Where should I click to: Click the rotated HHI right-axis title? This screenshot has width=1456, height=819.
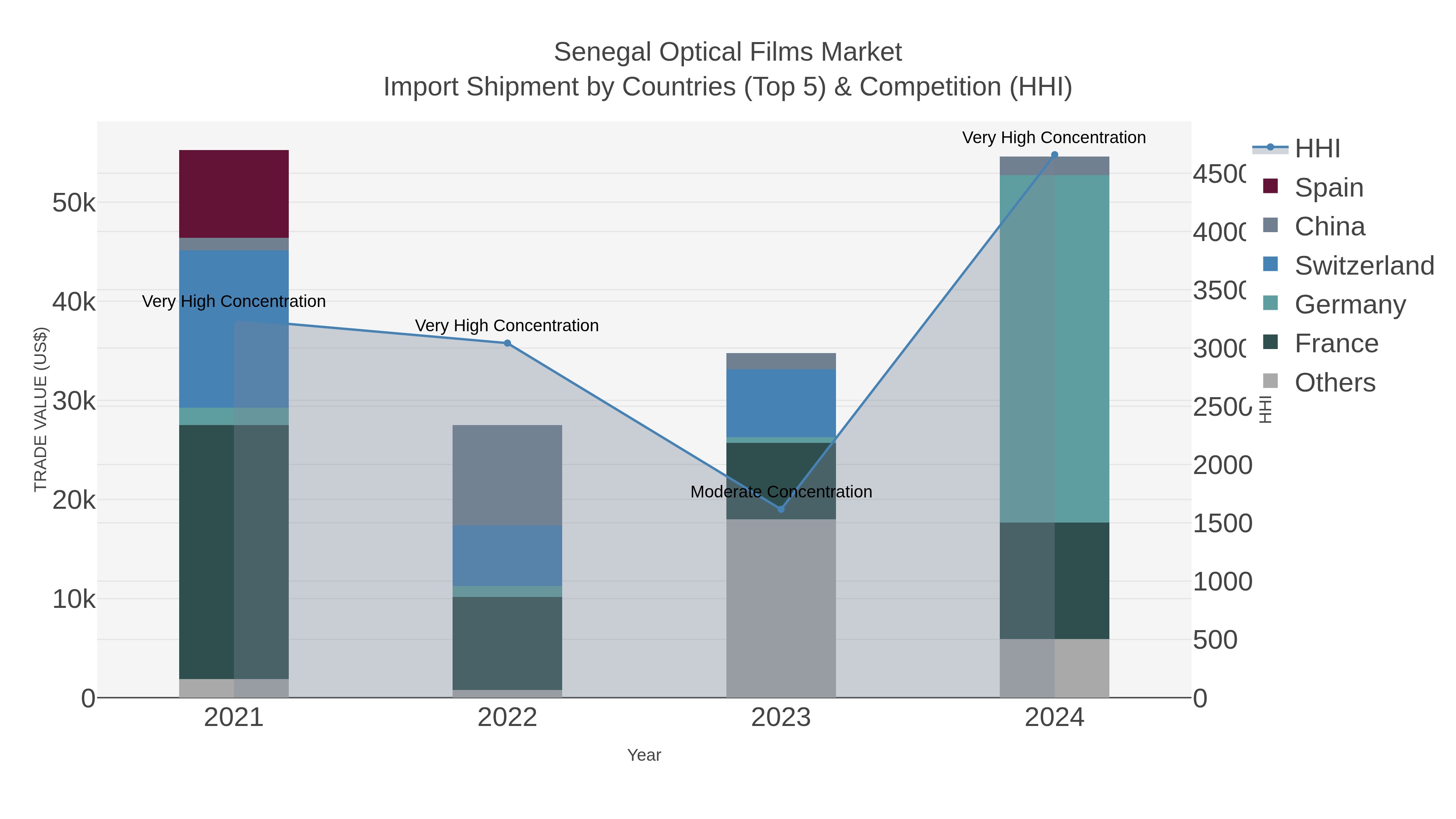(1266, 409)
